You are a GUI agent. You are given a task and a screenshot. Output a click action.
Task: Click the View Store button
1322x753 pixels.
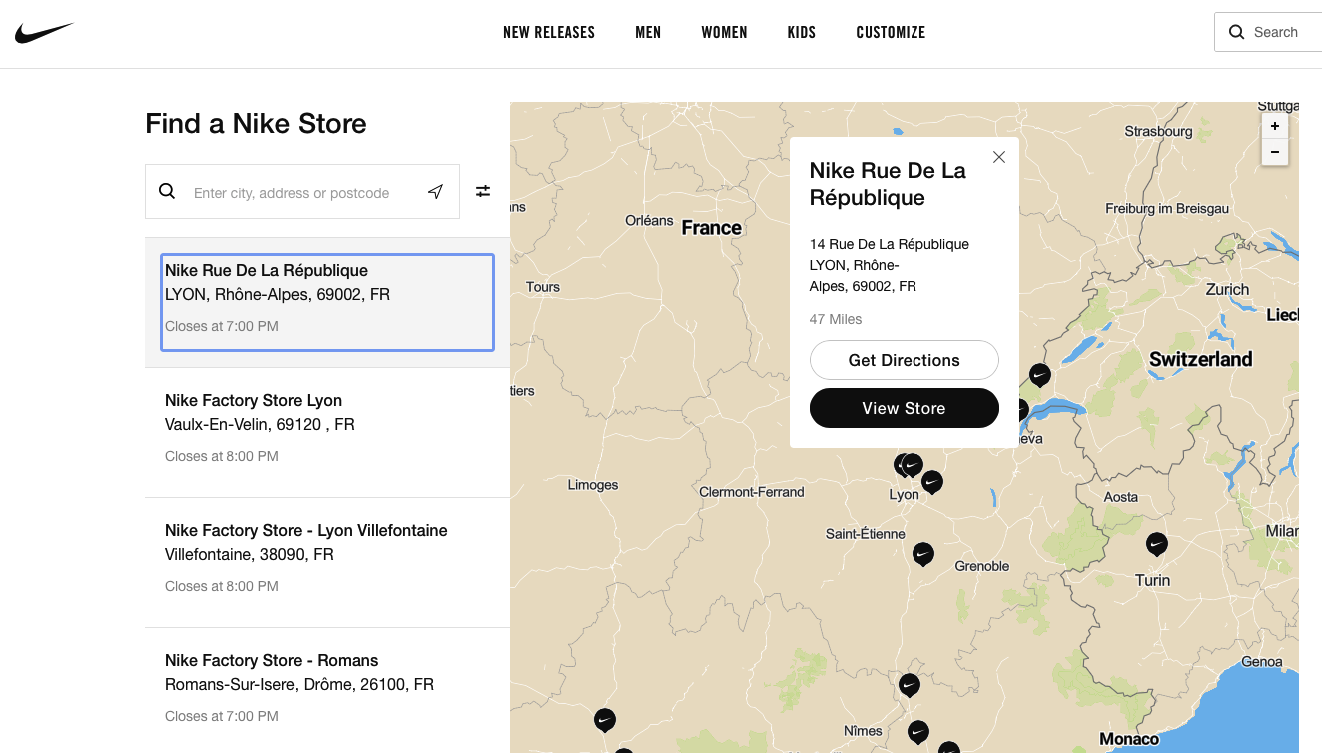pyautogui.click(x=904, y=408)
